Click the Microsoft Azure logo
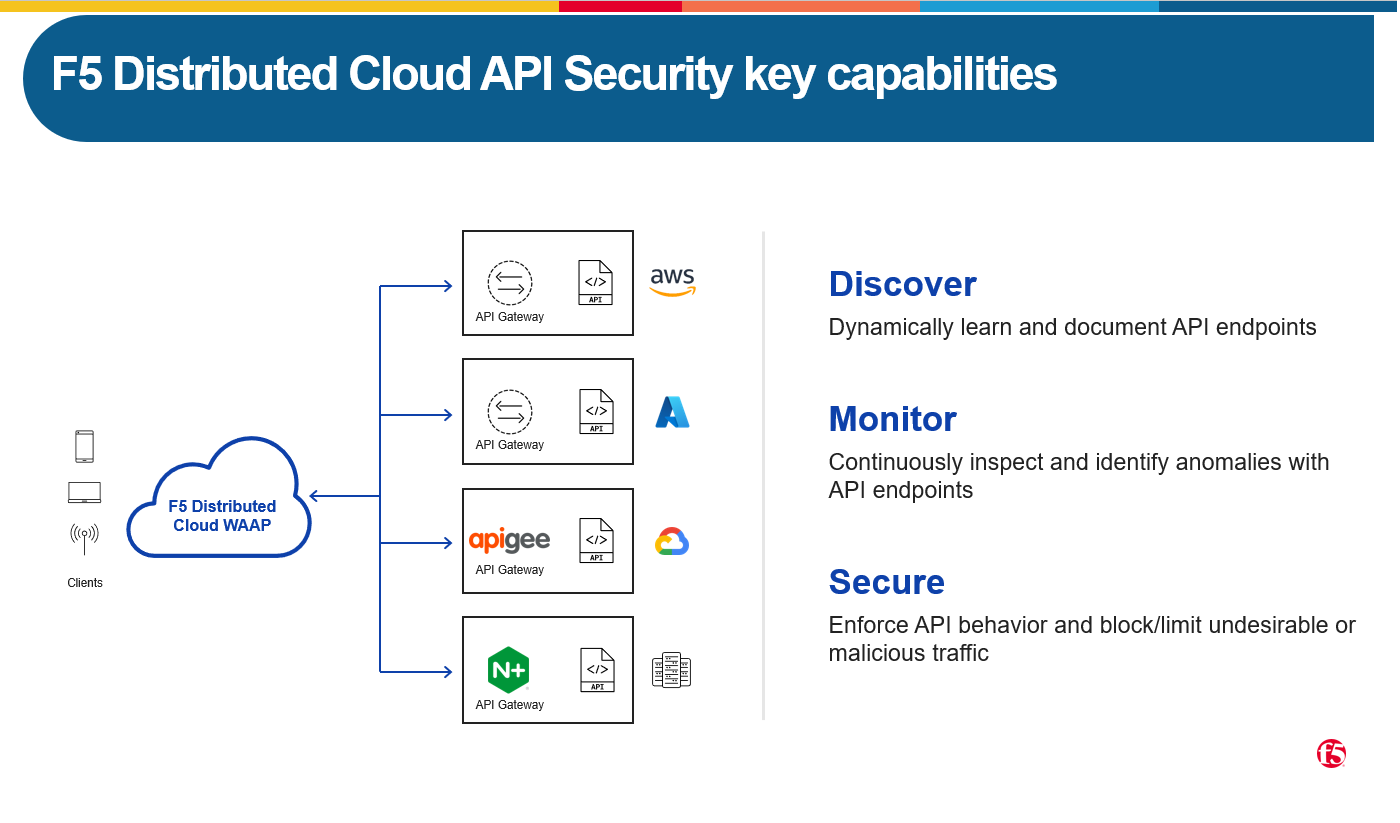 (672, 412)
